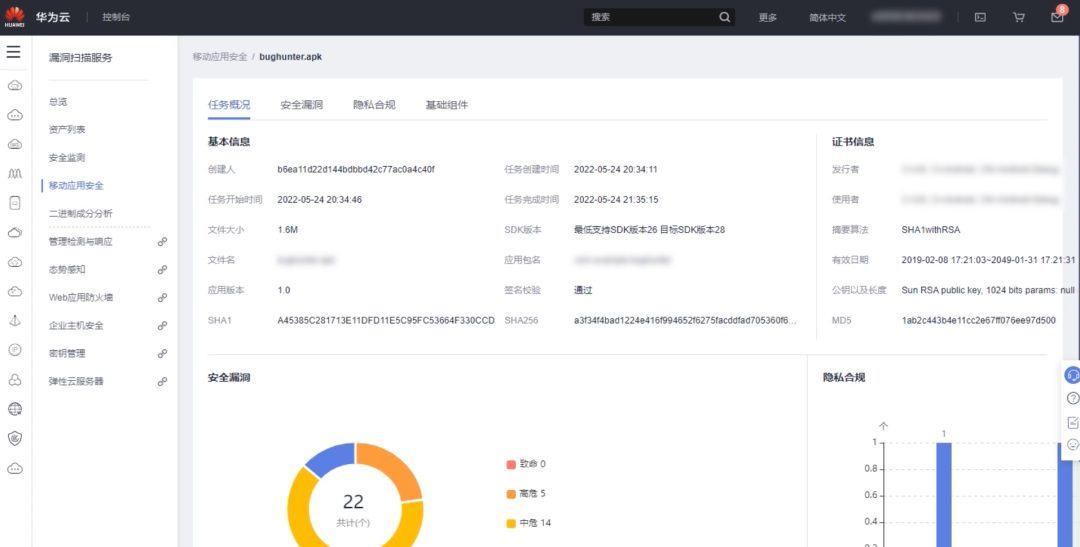This screenshot has width=1080, height=547.
Task: Click the smiley face rating icon
Action: tap(1072, 444)
